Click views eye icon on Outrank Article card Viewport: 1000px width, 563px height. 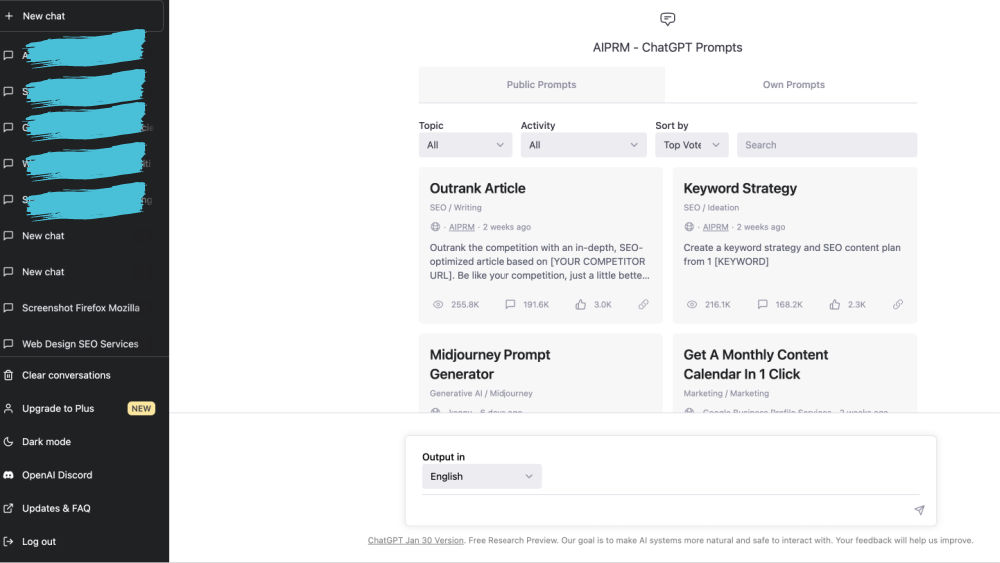click(x=438, y=304)
